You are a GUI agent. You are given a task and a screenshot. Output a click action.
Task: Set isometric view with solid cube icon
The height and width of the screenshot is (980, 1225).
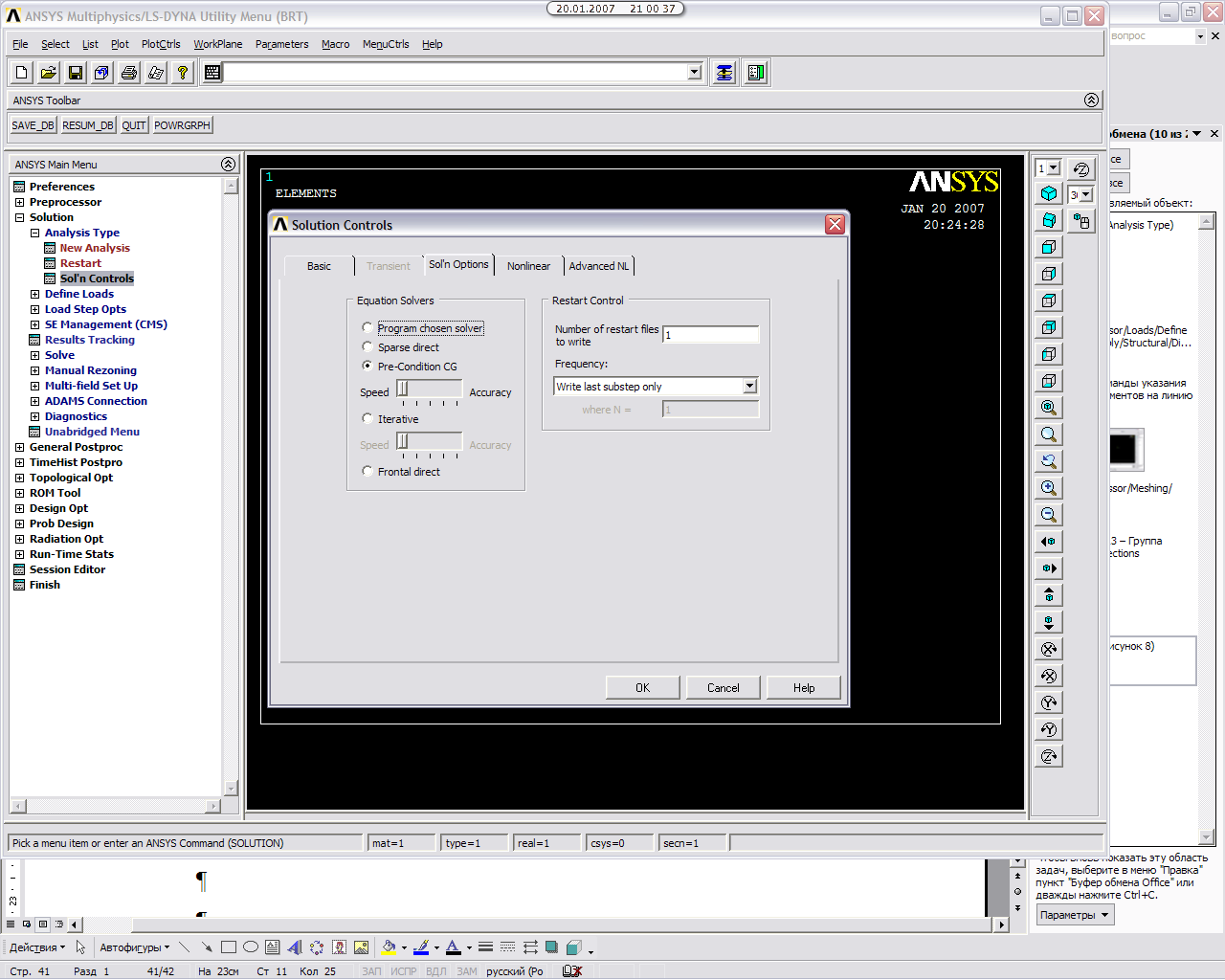pos(1049,193)
